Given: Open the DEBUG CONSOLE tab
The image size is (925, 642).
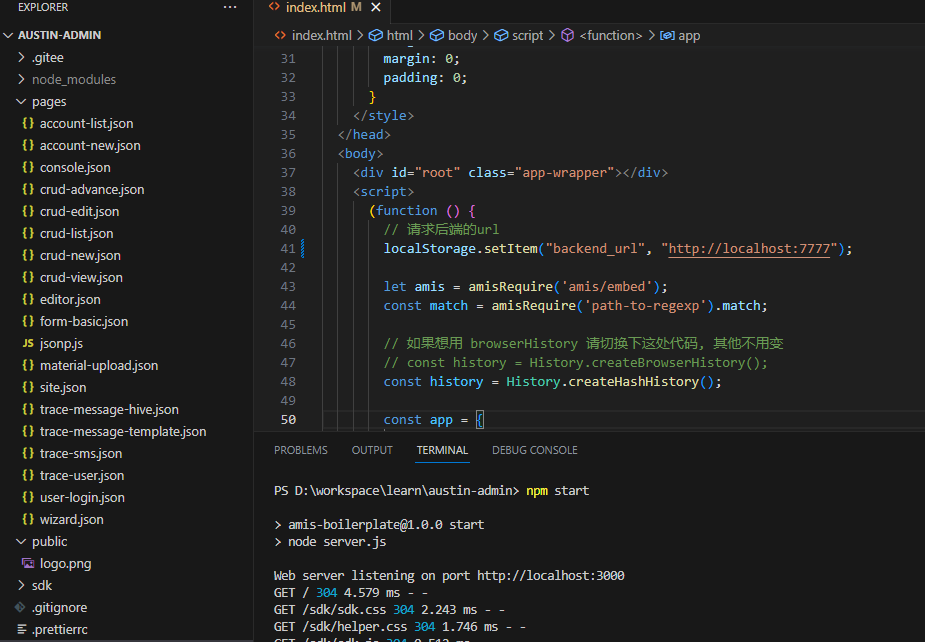Looking at the screenshot, I should (535, 450).
